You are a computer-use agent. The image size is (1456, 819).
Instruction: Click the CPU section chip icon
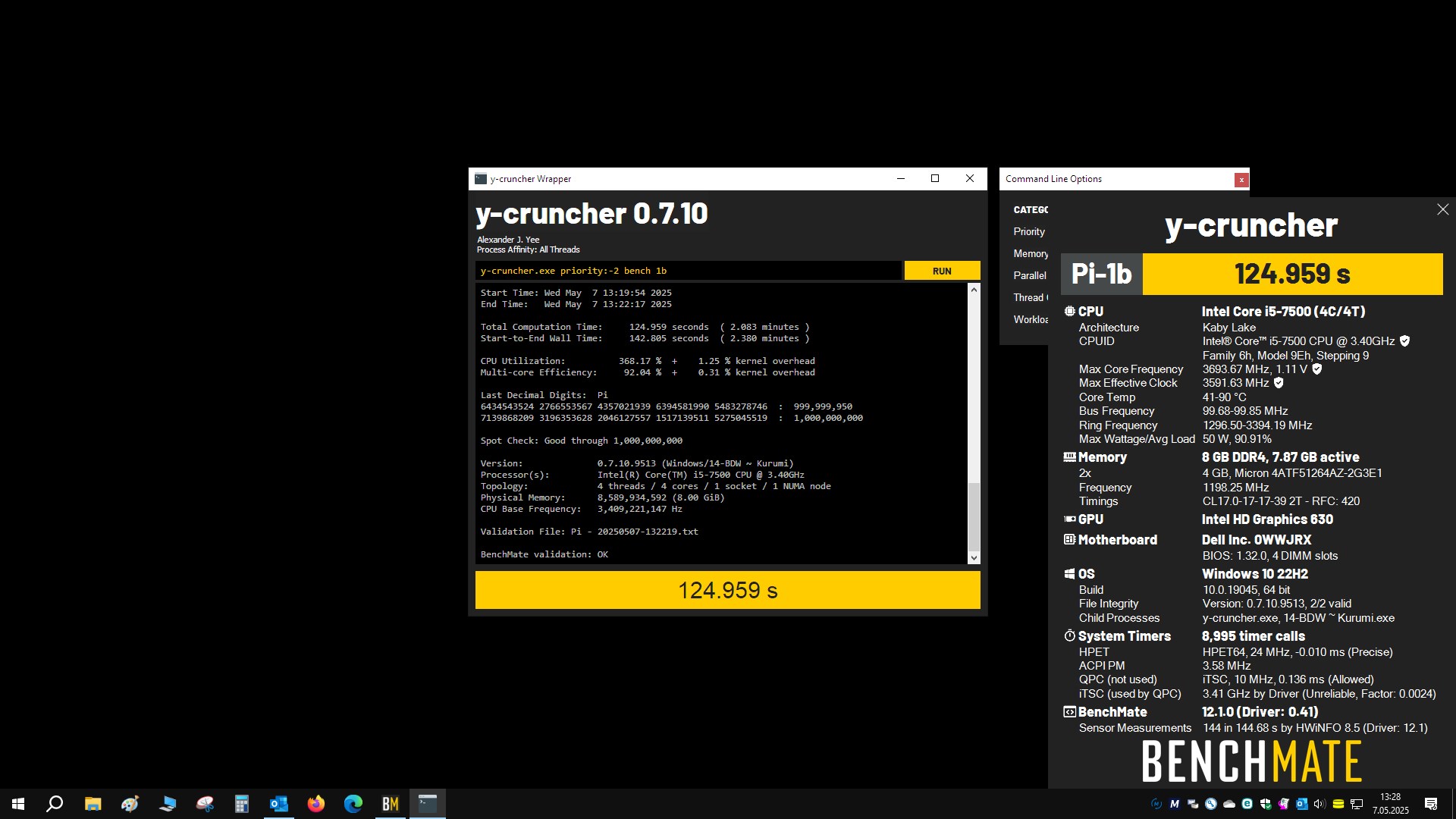(1069, 311)
